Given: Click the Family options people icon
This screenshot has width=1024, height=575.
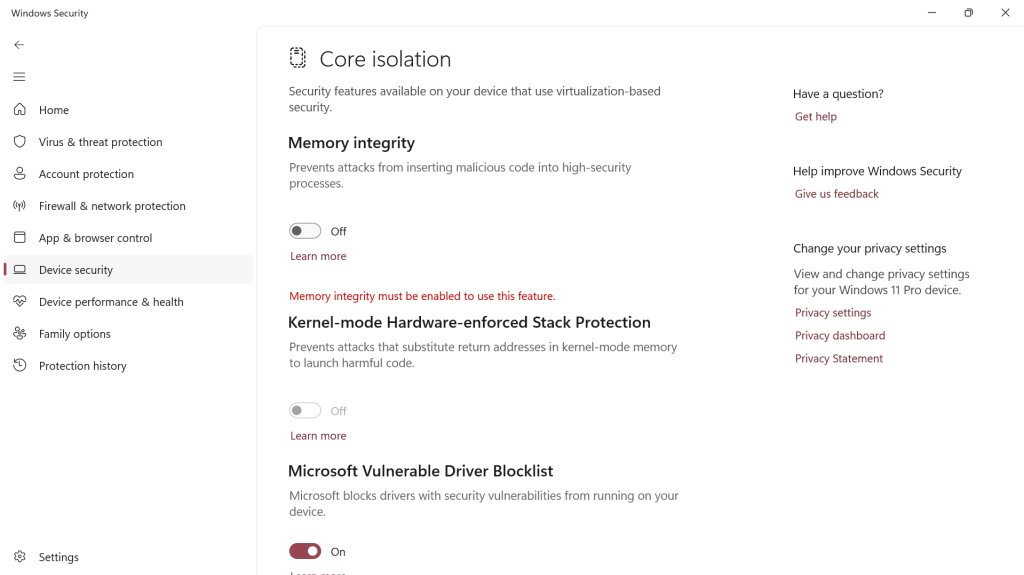Looking at the screenshot, I should click(19, 334).
